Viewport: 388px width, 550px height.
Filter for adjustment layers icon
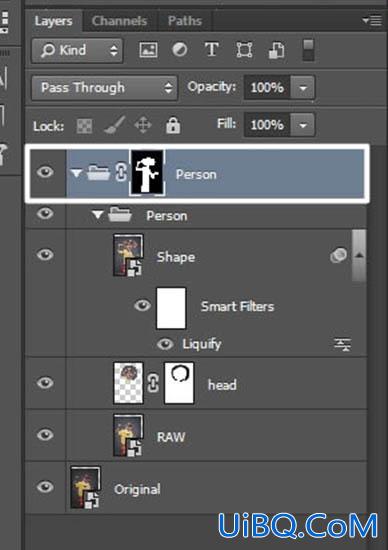[x=180, y=49]
